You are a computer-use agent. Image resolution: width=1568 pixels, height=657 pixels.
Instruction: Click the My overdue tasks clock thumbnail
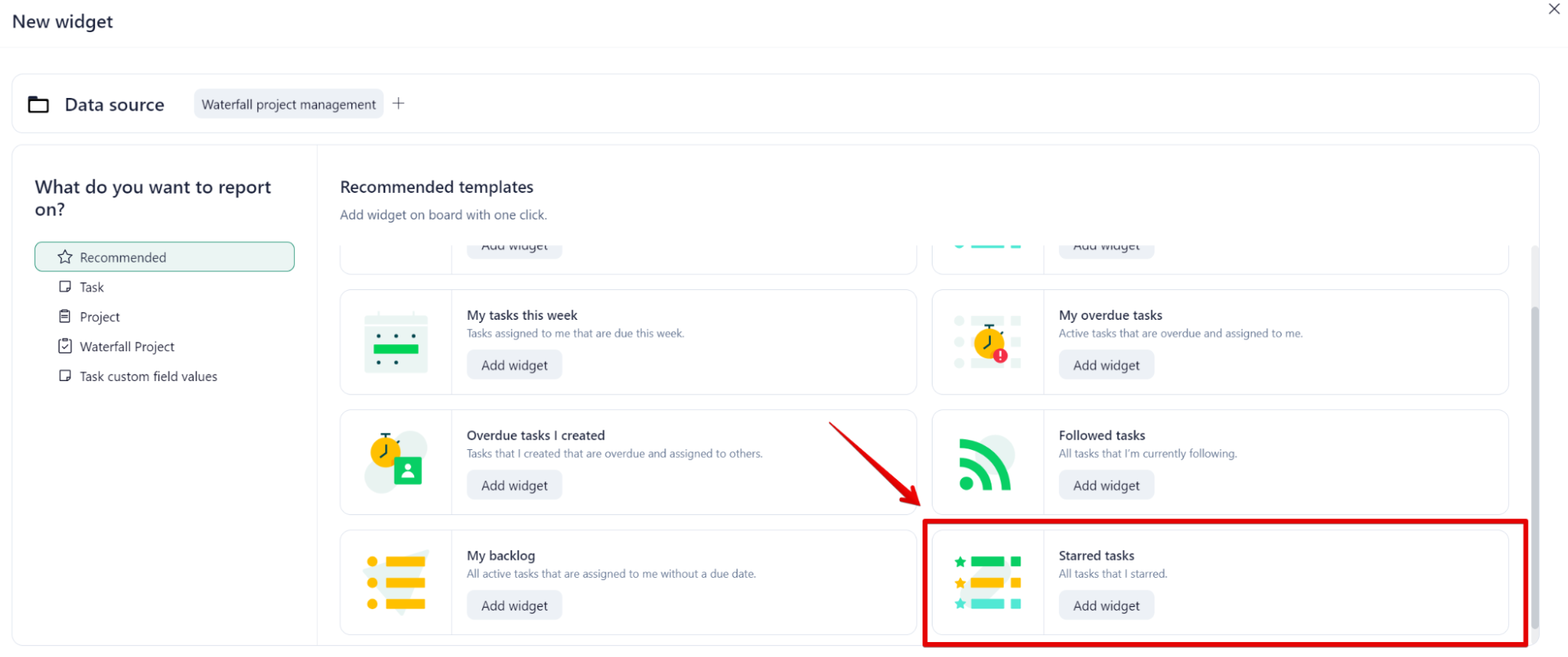coord(988,343)
